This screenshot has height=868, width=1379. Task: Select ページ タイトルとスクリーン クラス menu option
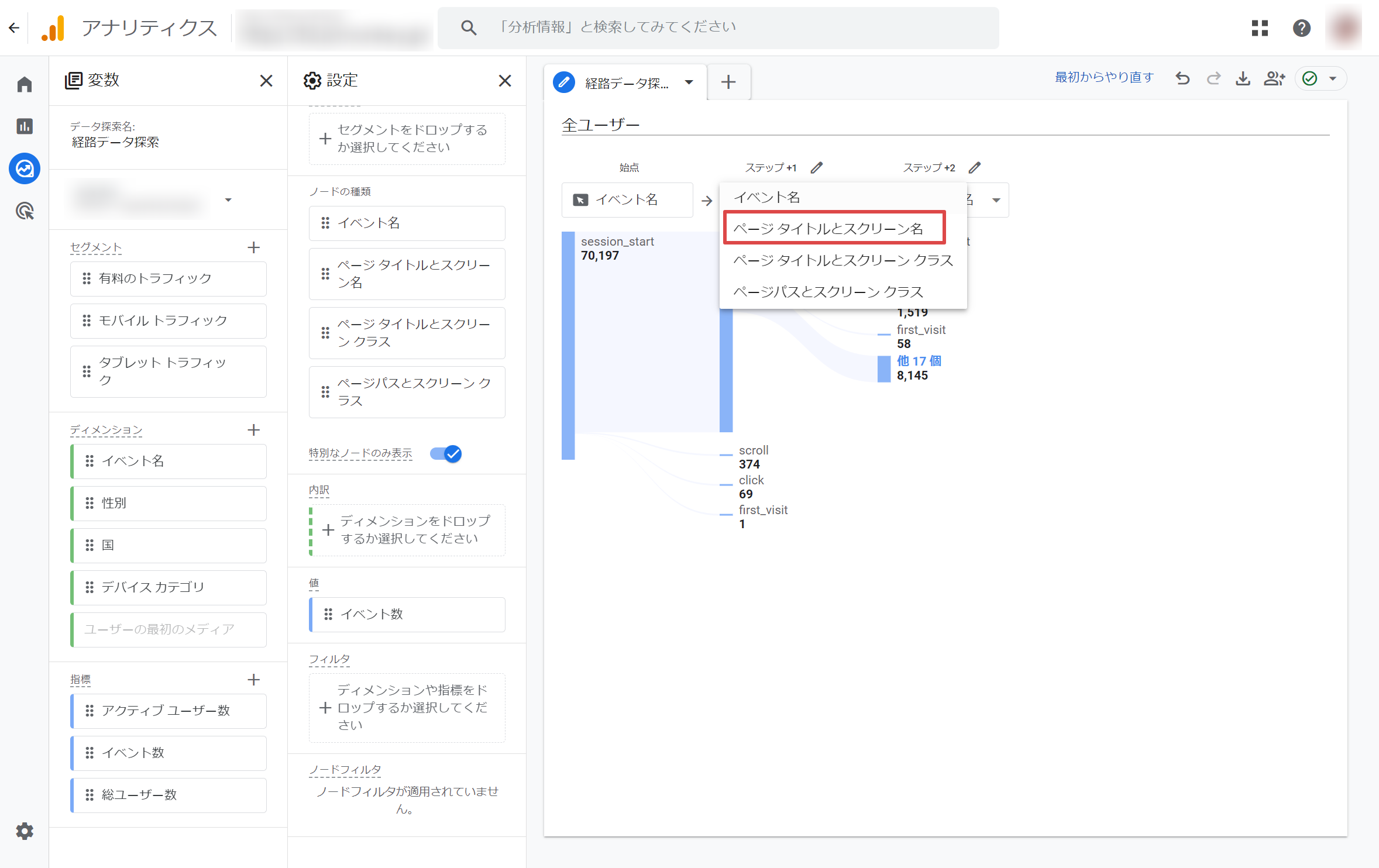(x=842, y=260)
